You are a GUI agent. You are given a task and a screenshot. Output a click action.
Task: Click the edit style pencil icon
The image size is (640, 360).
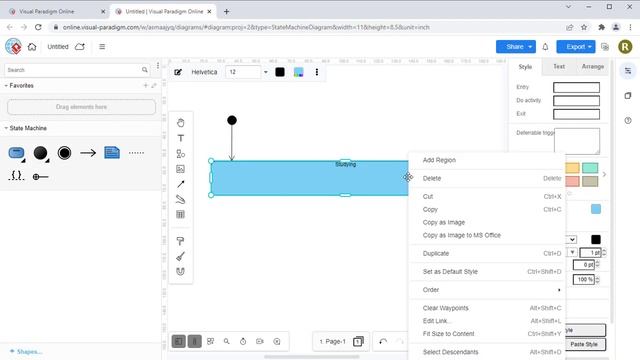[x=178, y=72]
